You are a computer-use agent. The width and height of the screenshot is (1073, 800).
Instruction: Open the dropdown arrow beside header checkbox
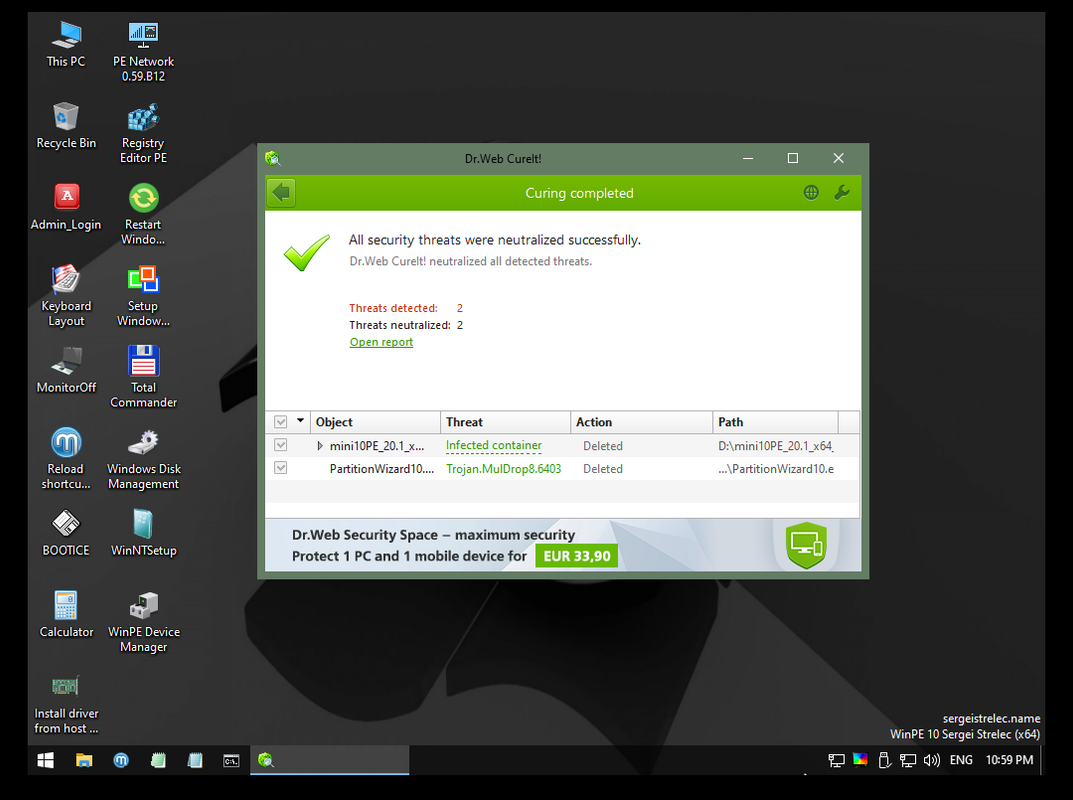coord(300,421)
